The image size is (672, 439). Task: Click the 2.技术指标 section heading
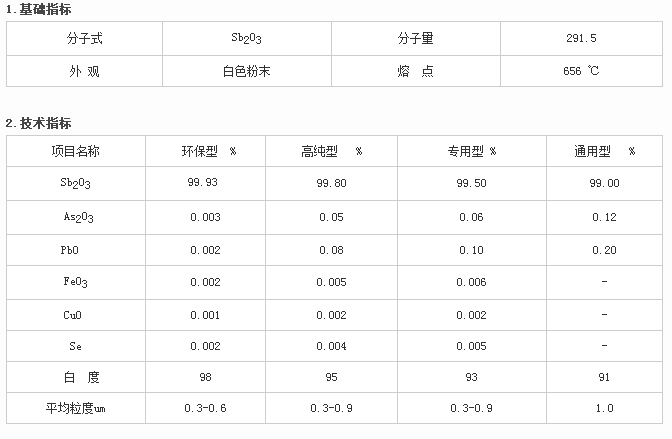pyautogui.click(x=39, y=123)
